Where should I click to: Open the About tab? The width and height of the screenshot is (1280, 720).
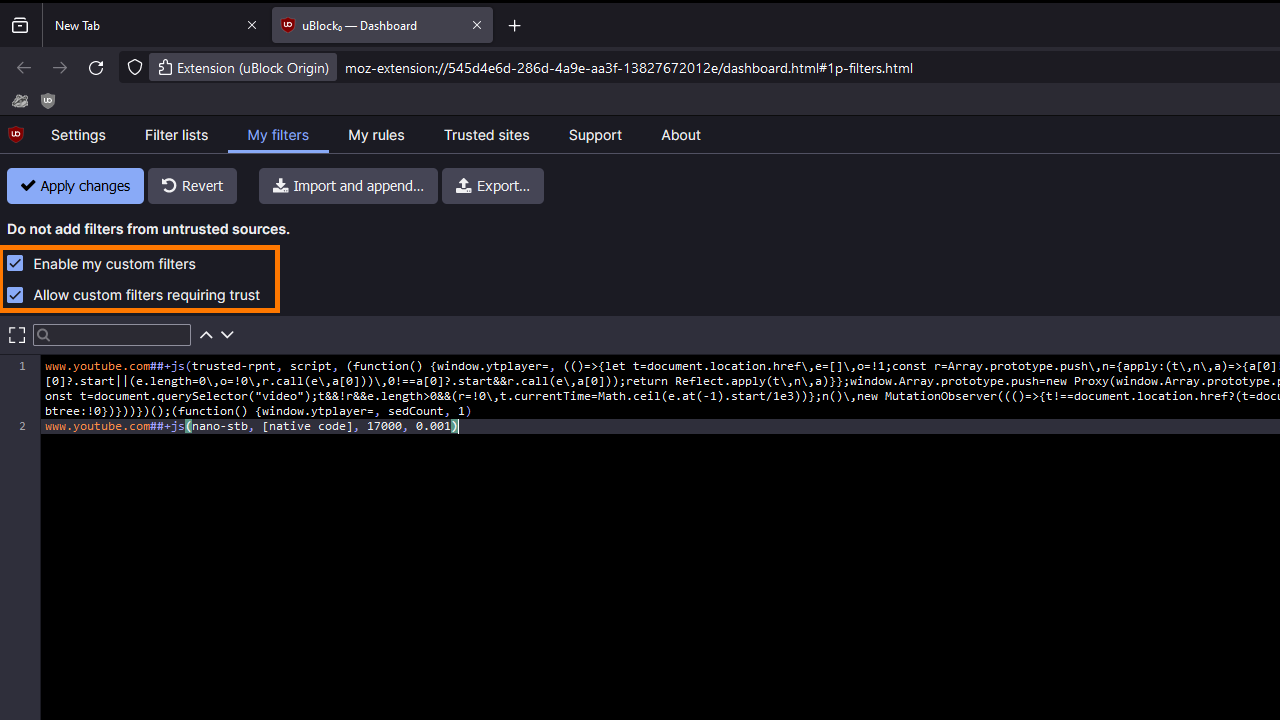[681, 135]
